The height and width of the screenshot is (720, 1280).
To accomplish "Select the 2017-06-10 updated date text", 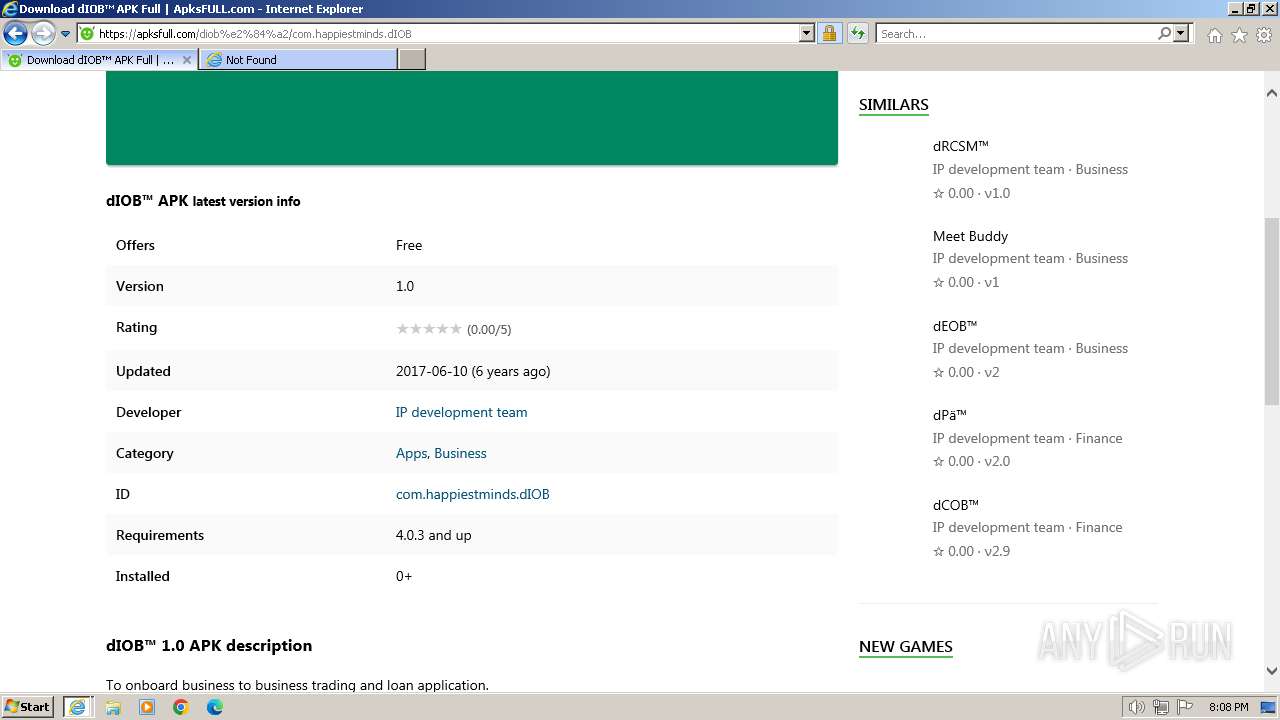I will coord(473,371).
